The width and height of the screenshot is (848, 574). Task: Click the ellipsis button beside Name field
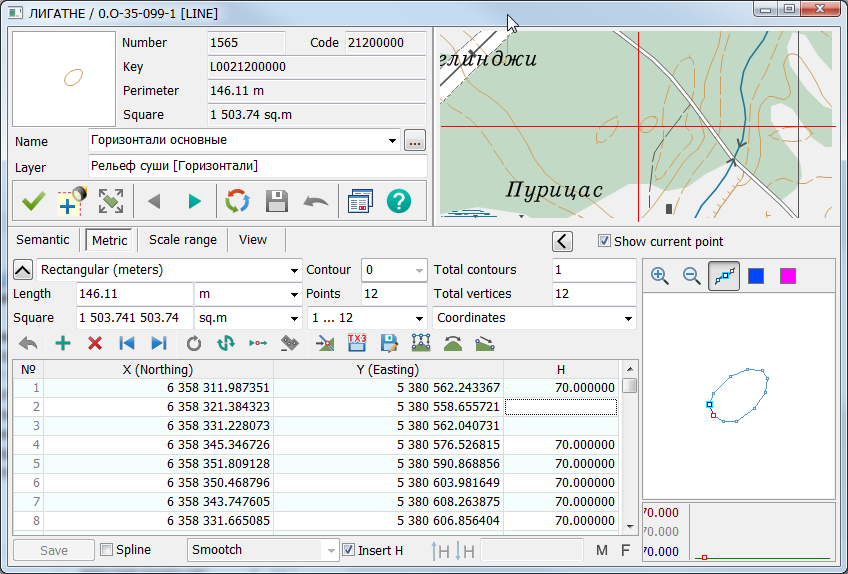[415, 141]
